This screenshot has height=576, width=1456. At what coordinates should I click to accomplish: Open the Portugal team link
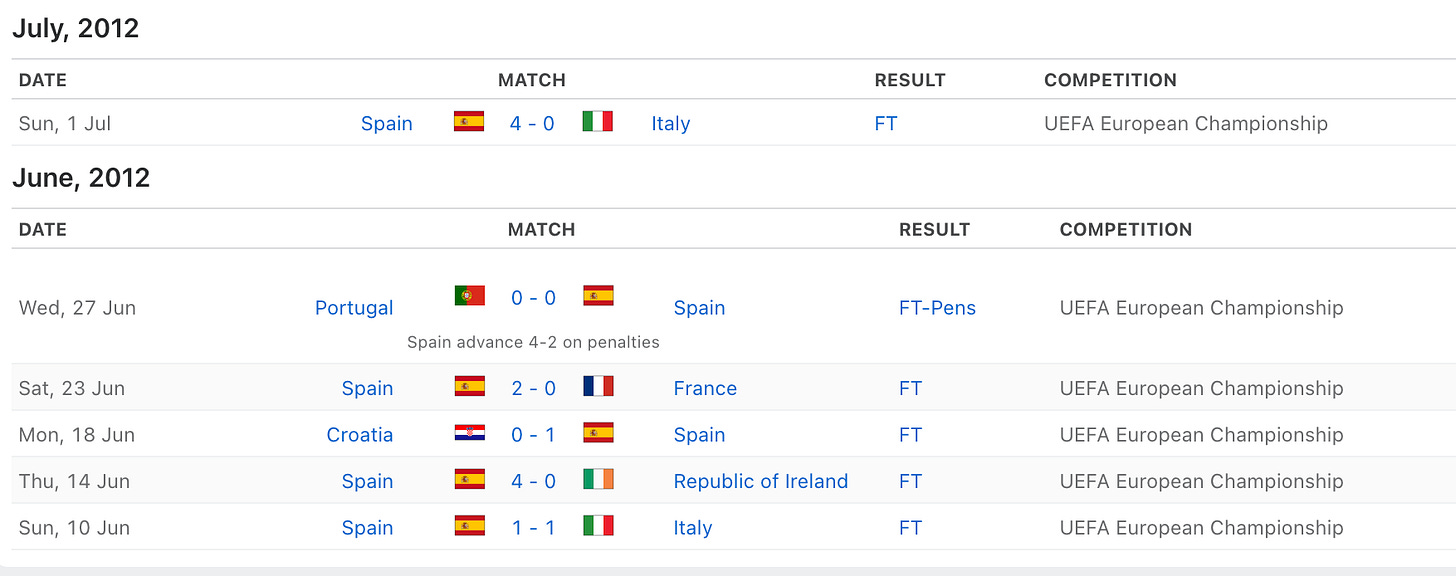(354, 308)
